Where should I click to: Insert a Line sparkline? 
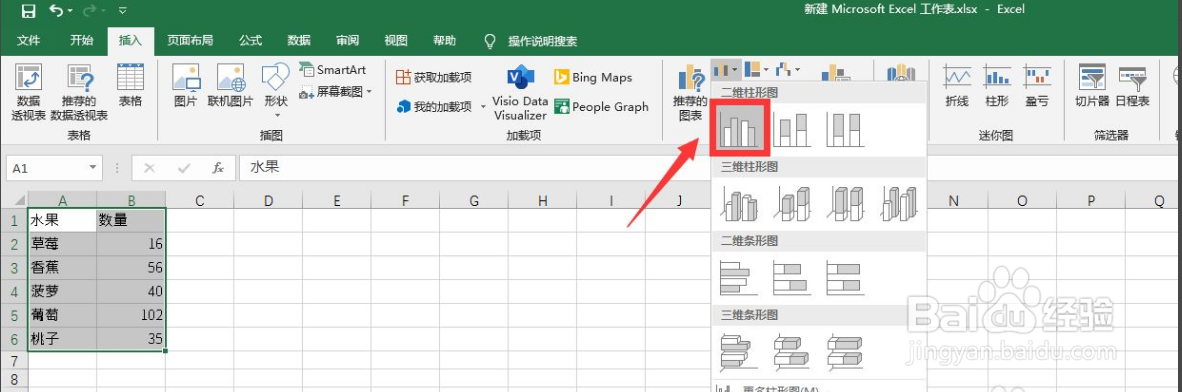[957, 84]
